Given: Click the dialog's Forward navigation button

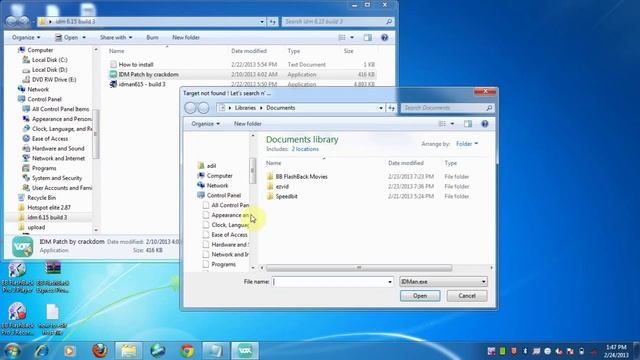Looking at the screenshot, I should point(203,108).
